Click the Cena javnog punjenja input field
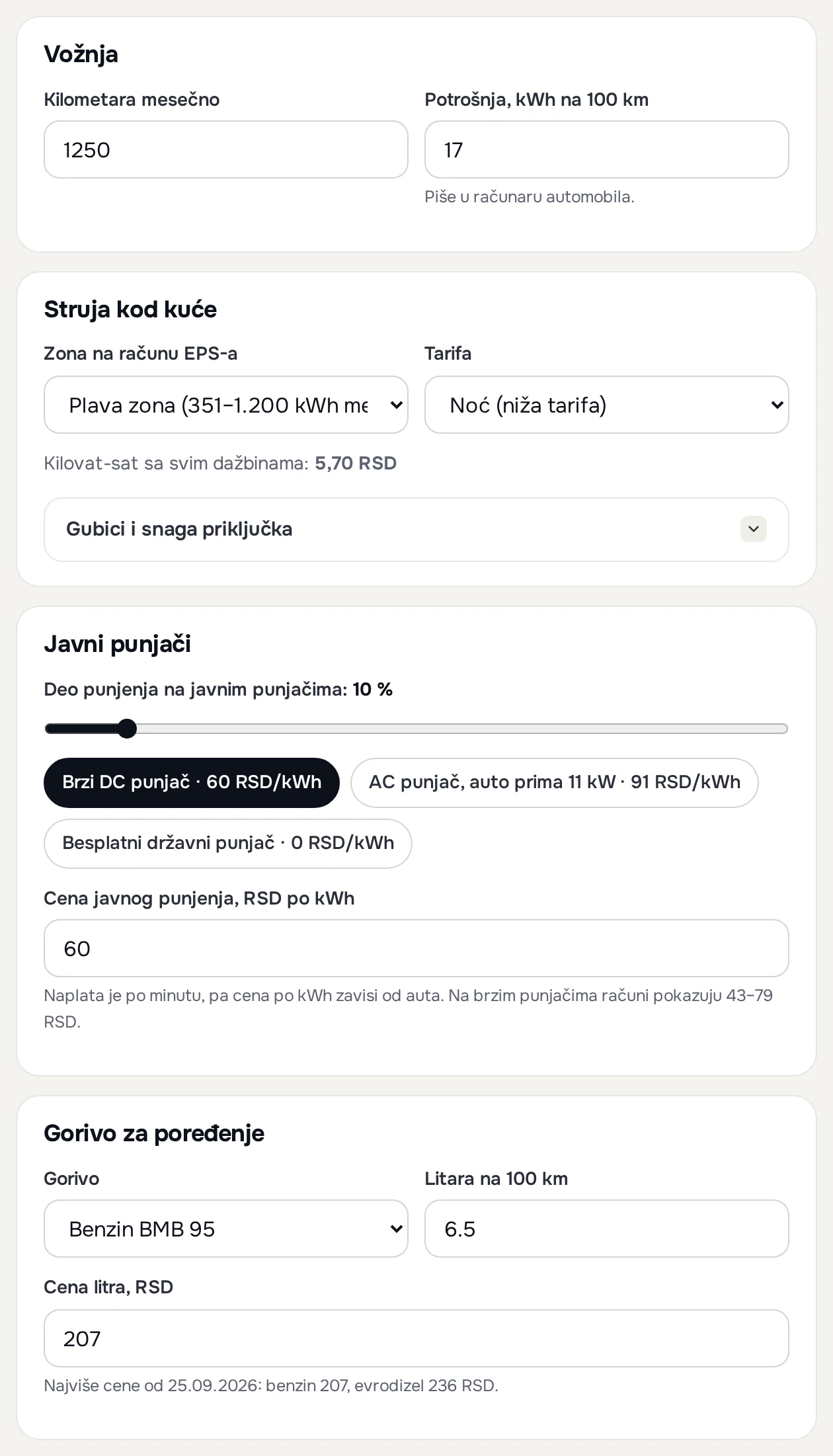The height and width of the screenshot is (1456, 833). (416, 948)
